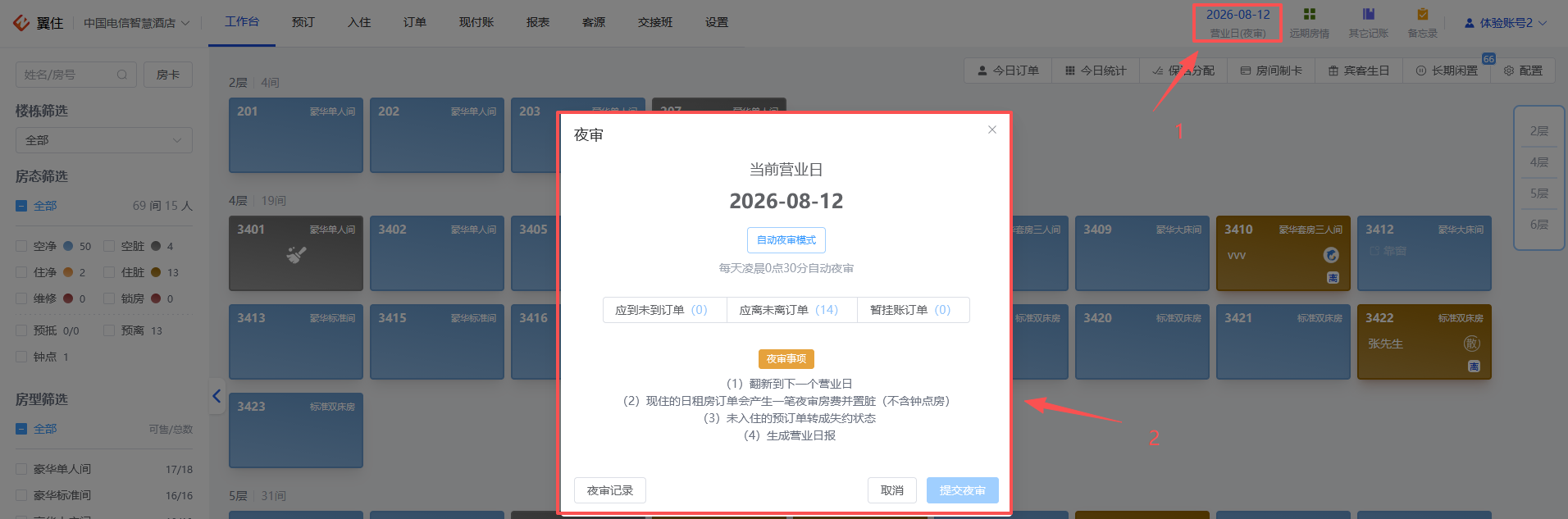Jump to 4层 in floor navigator
This screenshot has width=1568, height=519.
(x=1539, y=162)
